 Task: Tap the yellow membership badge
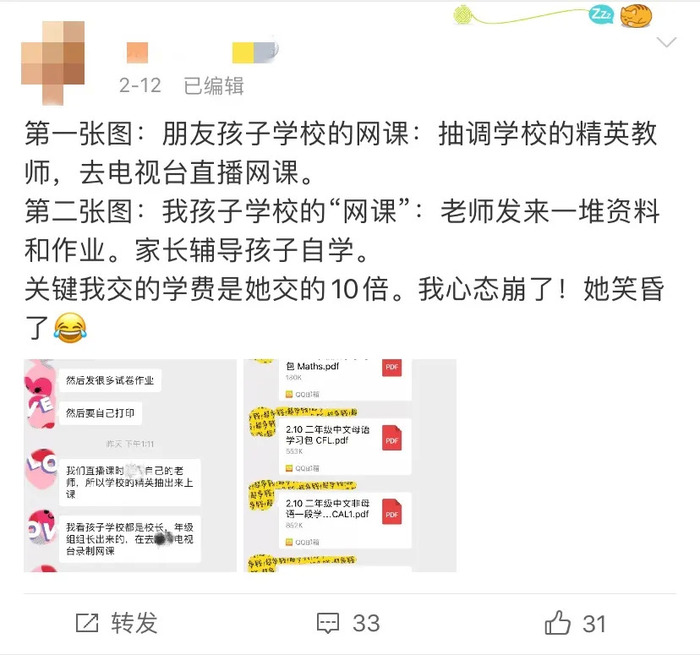[x=255, y=52]
